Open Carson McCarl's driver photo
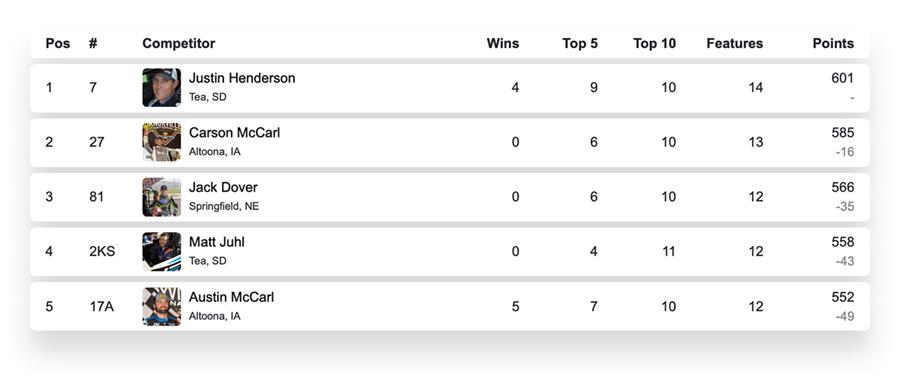The height and width of the screenshot is (385, 900). point(161,142)
